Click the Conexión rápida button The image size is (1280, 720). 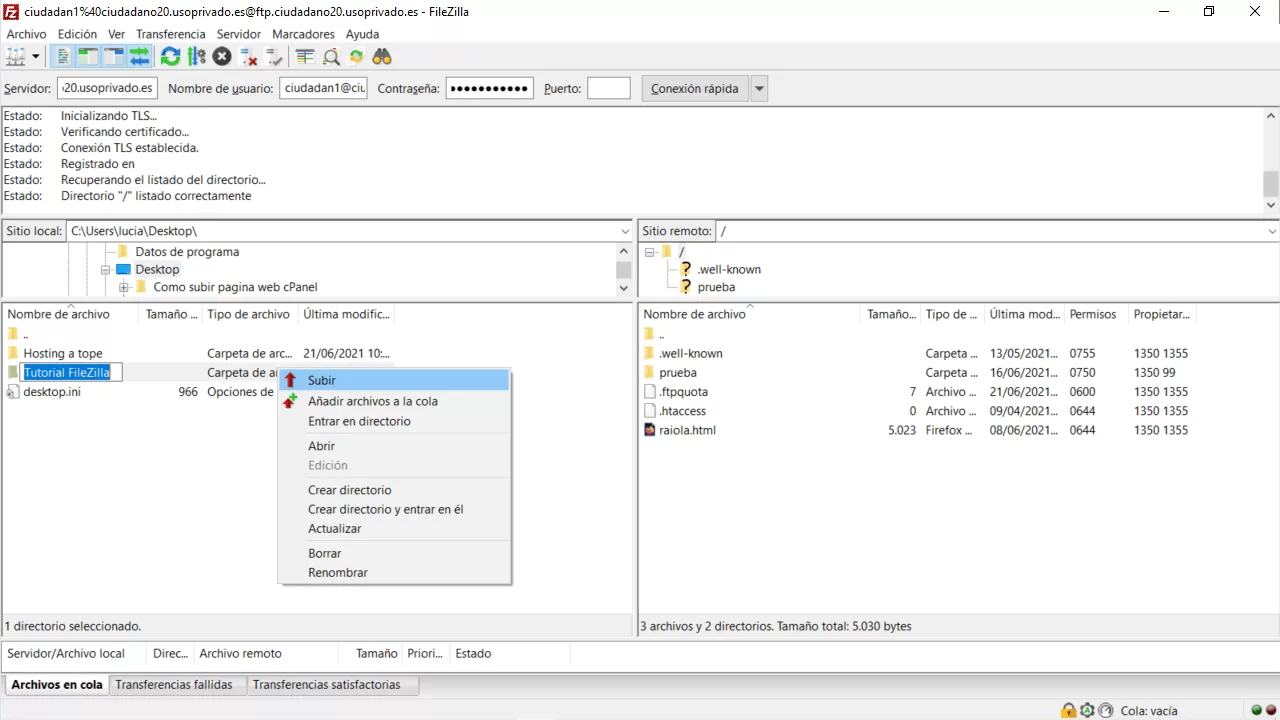click(694, 88)
